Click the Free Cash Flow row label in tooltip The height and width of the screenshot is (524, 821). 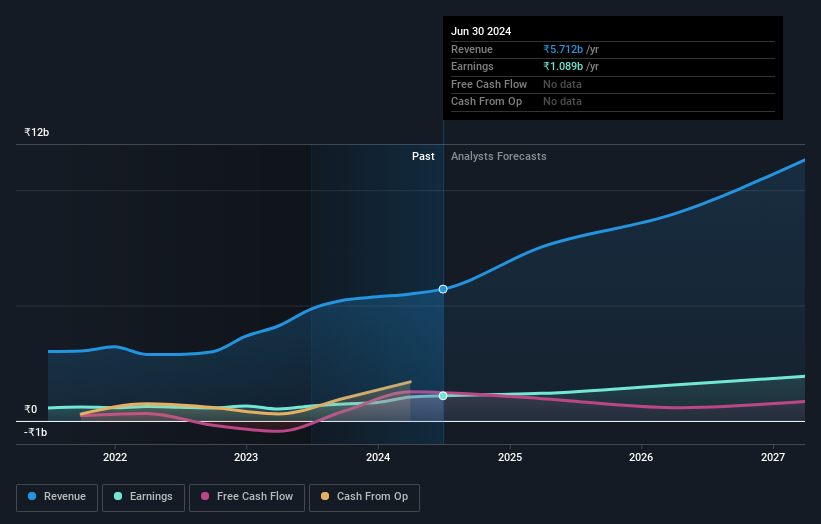tap(489, 84)
